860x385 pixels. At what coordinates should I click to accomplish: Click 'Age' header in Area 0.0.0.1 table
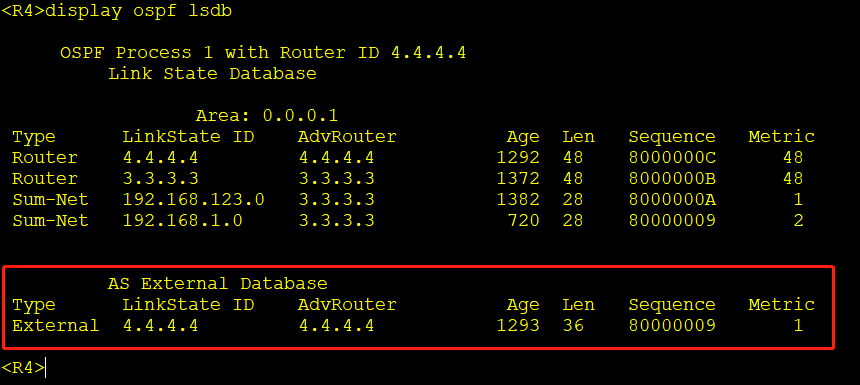point(523,137)
